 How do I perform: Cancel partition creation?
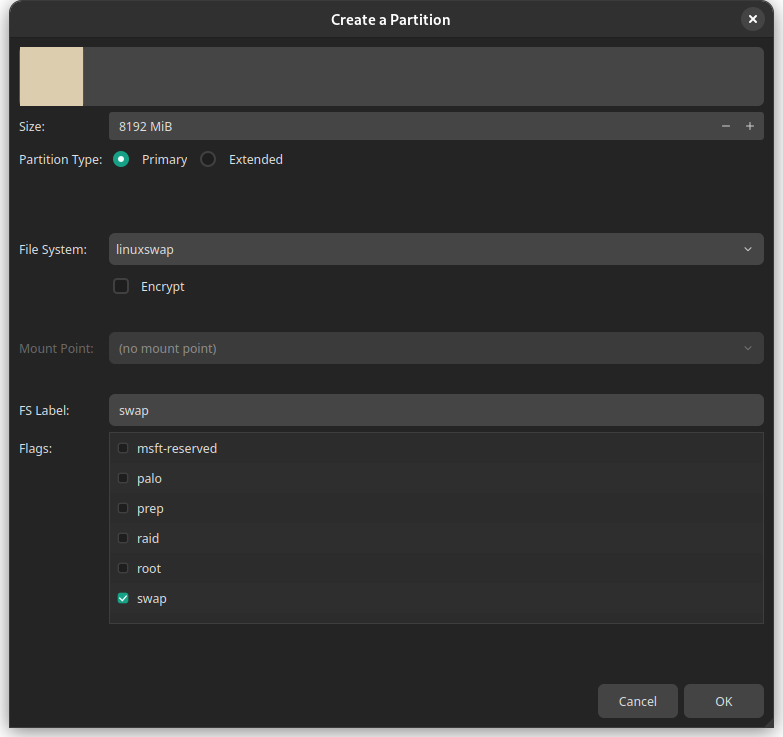pos(638,701)
